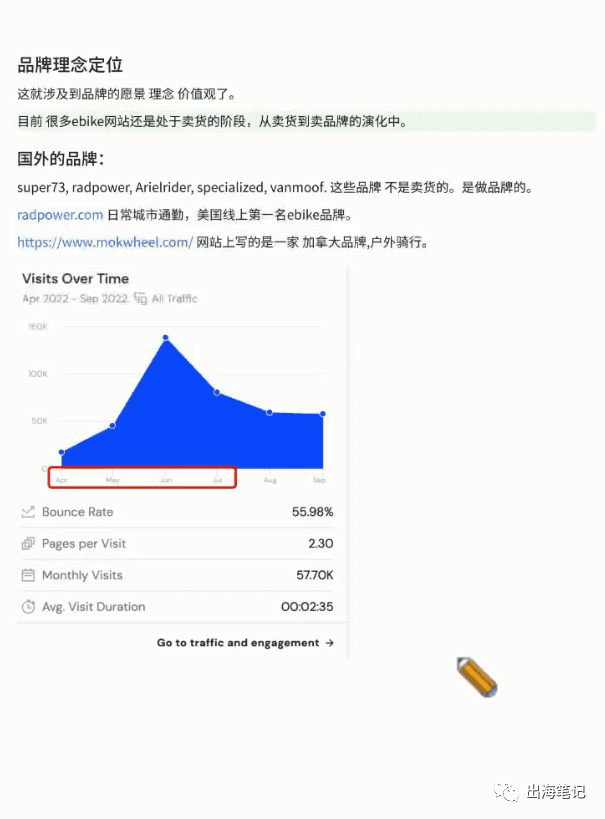Select the April data point on chart
Viewport: 605px width, 819px height.
[x=62, y=452]
